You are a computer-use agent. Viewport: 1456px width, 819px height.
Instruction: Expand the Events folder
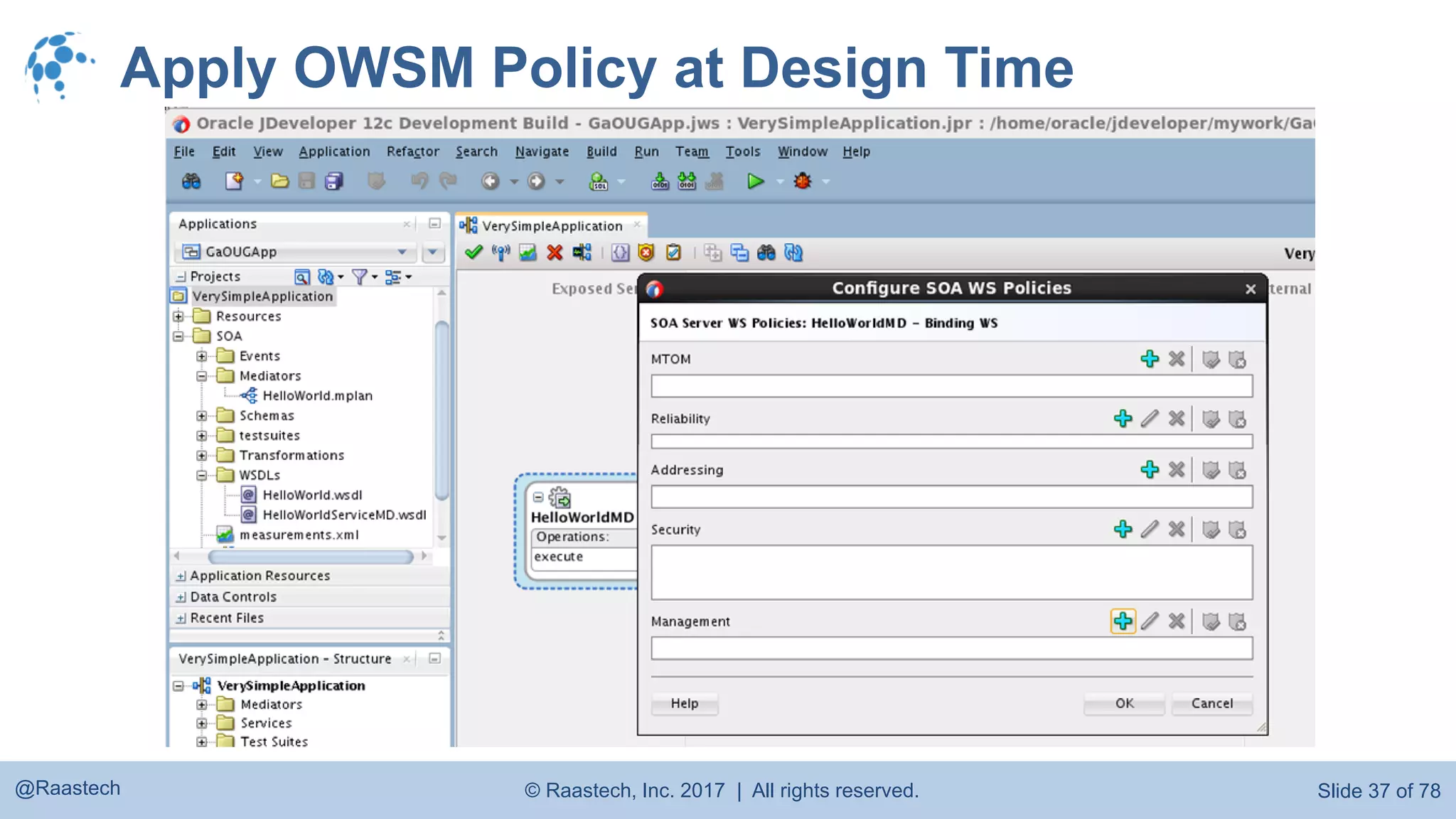tap(202, 356)
